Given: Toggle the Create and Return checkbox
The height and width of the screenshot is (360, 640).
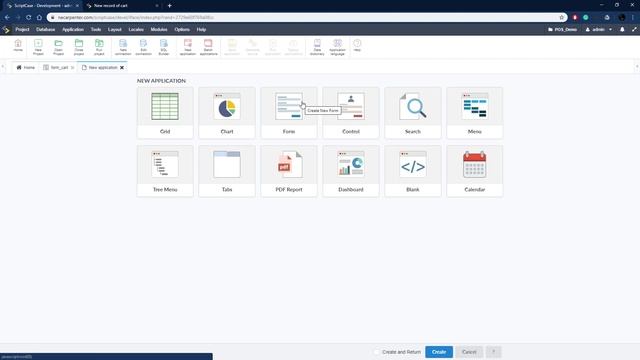Looking at the screenshot, I should [376, 352].
